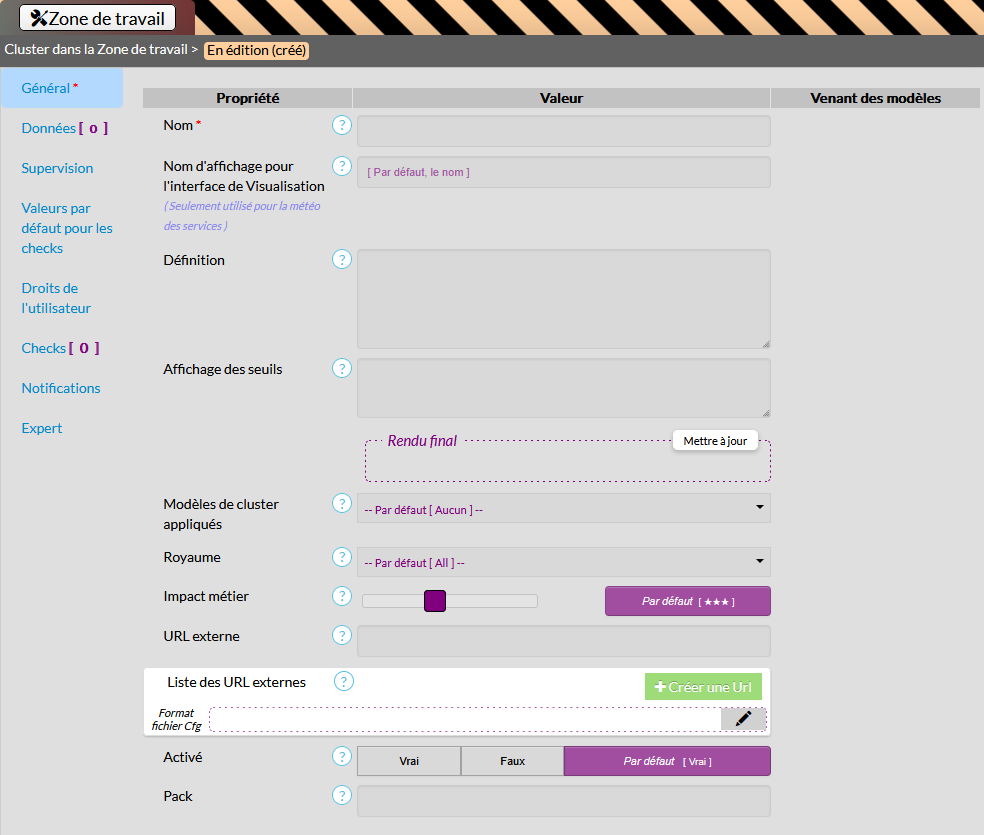Click the Impact métier slider handle
The width and height of the screenshot is (984, 835).
tap(434, 601)
